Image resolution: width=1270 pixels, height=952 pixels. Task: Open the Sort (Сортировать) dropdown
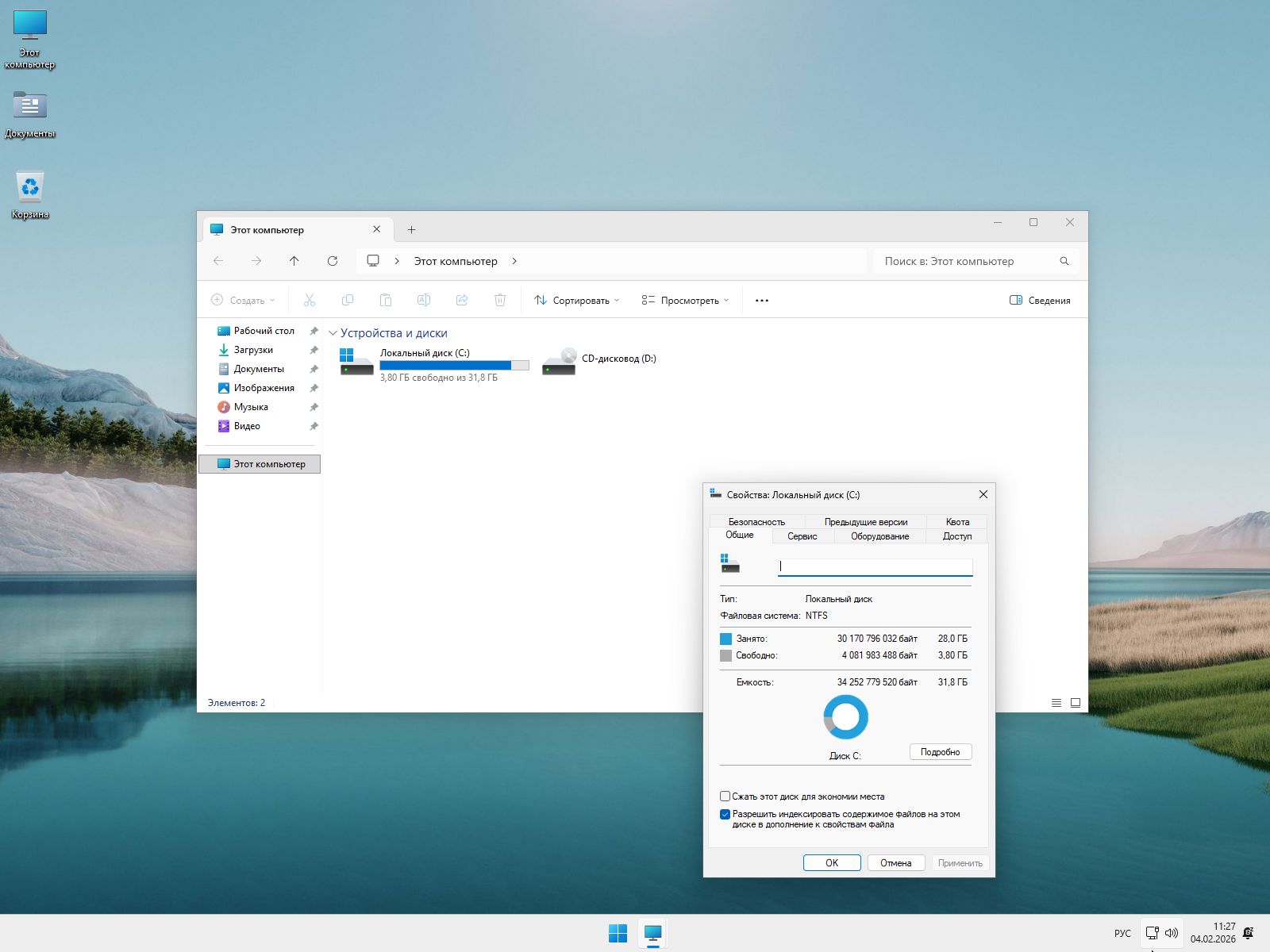[x=577, y=301]
